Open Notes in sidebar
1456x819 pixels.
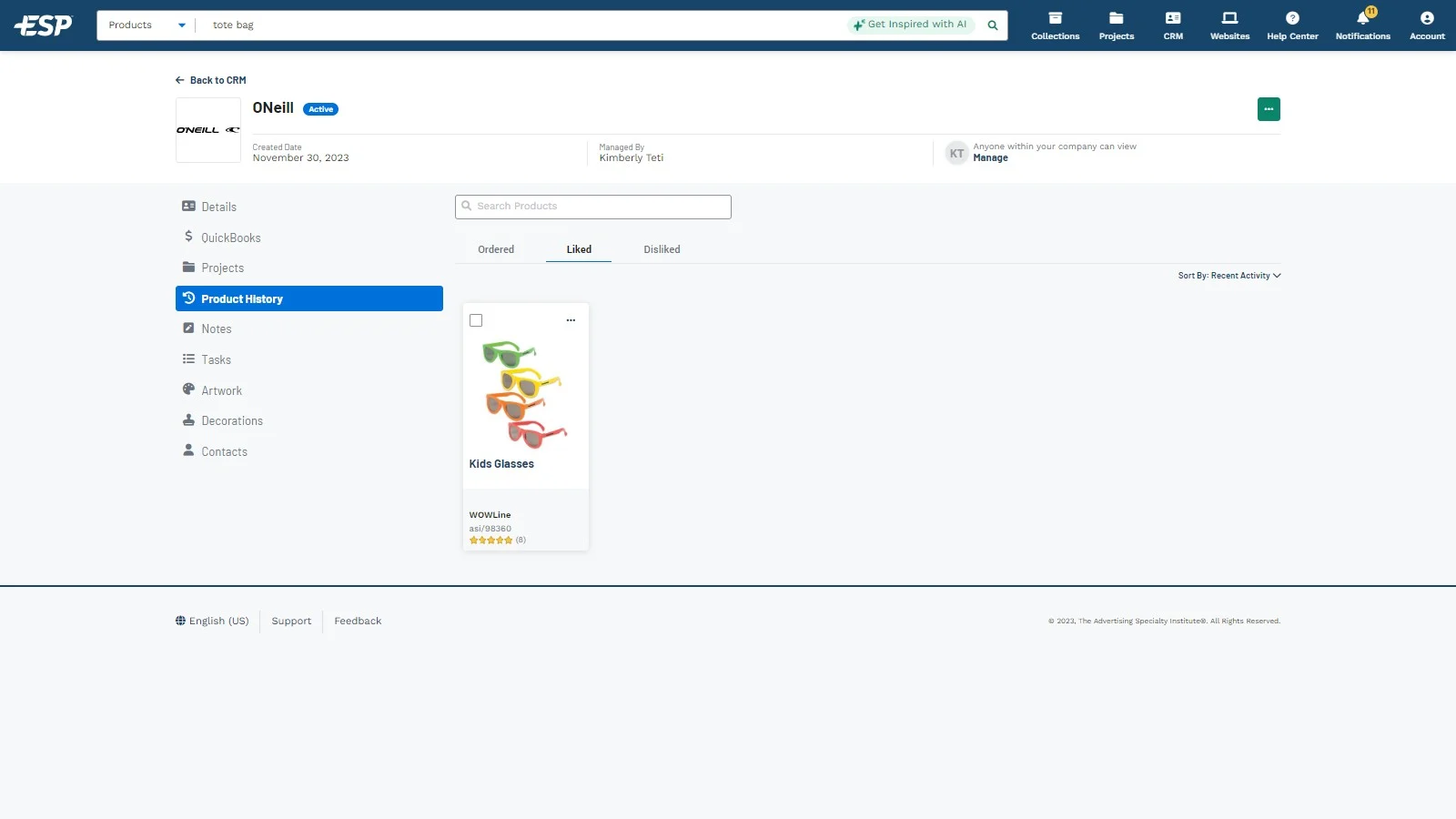309,329
